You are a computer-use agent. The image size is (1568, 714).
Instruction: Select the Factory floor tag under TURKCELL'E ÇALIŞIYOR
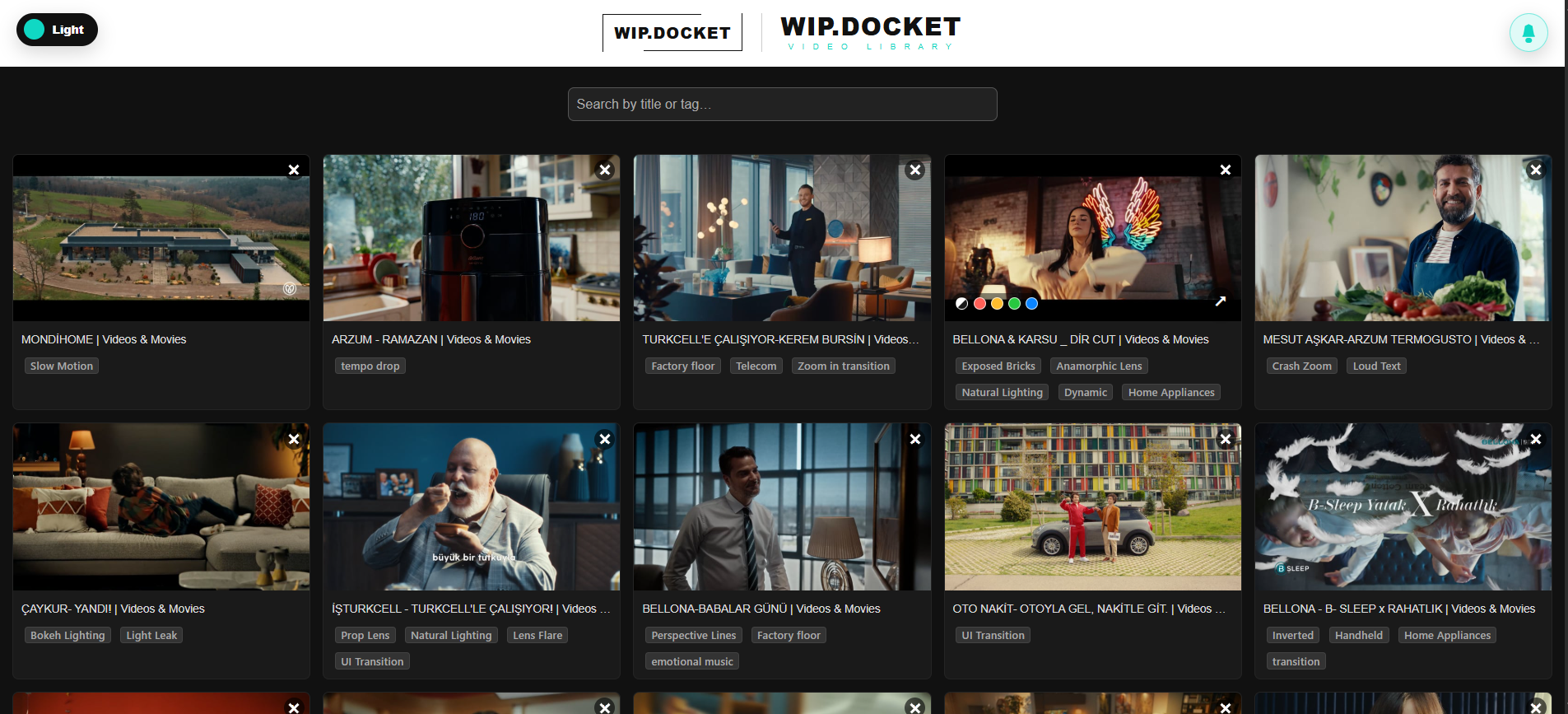[x=683, y=366]
